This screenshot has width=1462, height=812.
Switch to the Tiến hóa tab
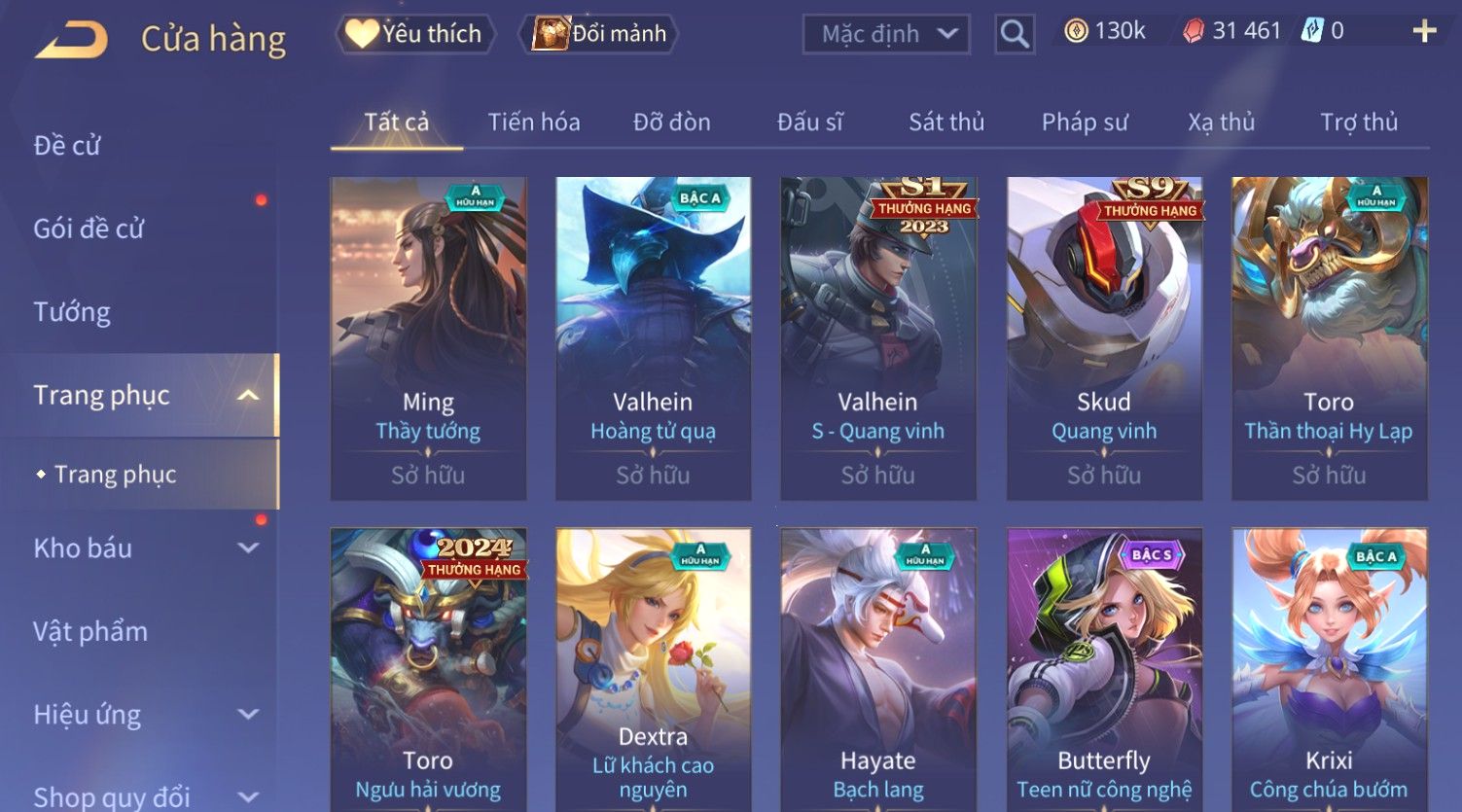click(x=534, y=123)
